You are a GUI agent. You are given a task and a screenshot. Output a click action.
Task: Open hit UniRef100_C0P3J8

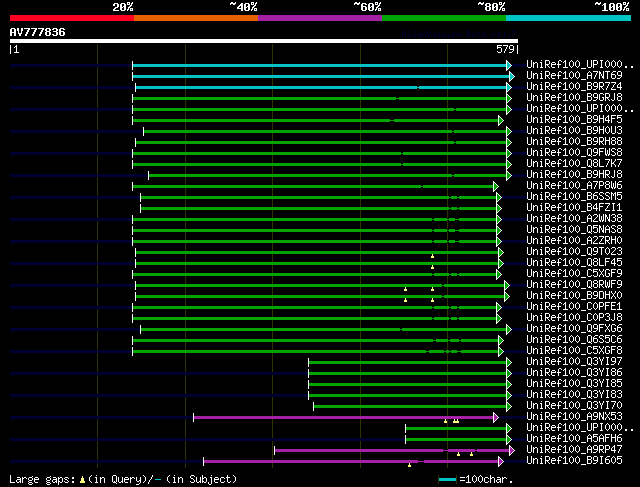(574, 318)
